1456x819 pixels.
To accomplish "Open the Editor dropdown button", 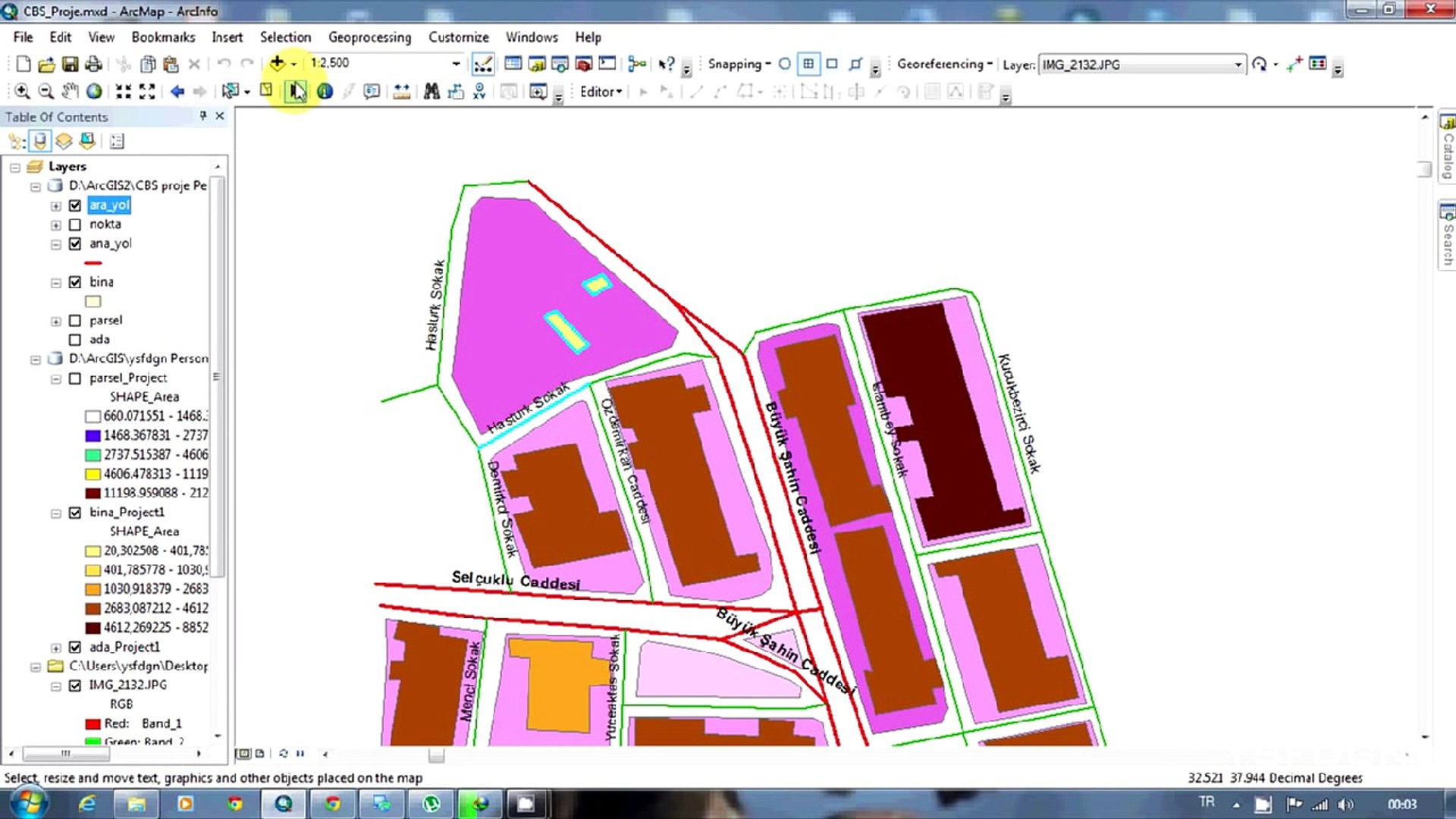I will click(601, 92).
